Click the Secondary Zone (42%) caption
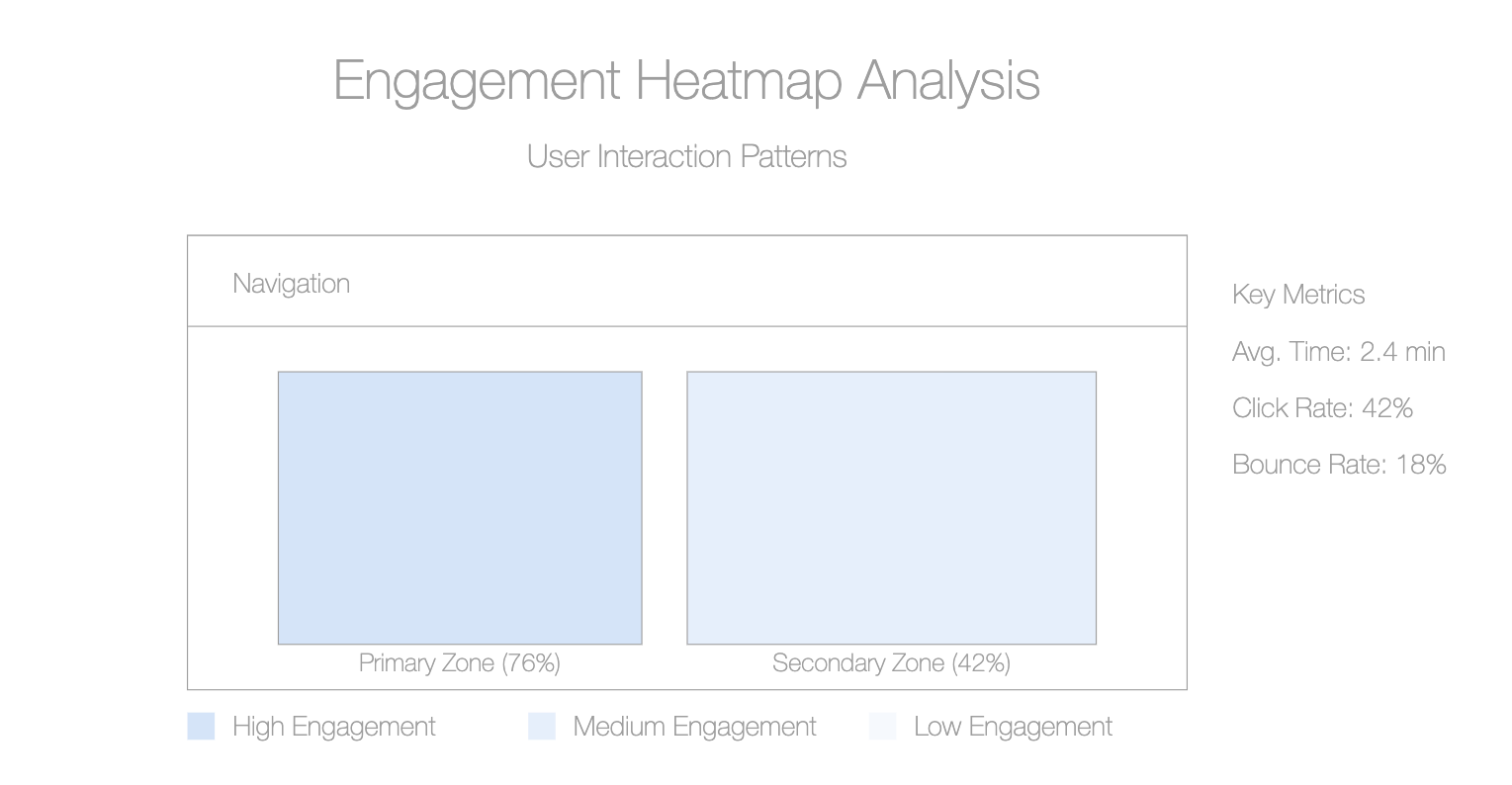 892,662
